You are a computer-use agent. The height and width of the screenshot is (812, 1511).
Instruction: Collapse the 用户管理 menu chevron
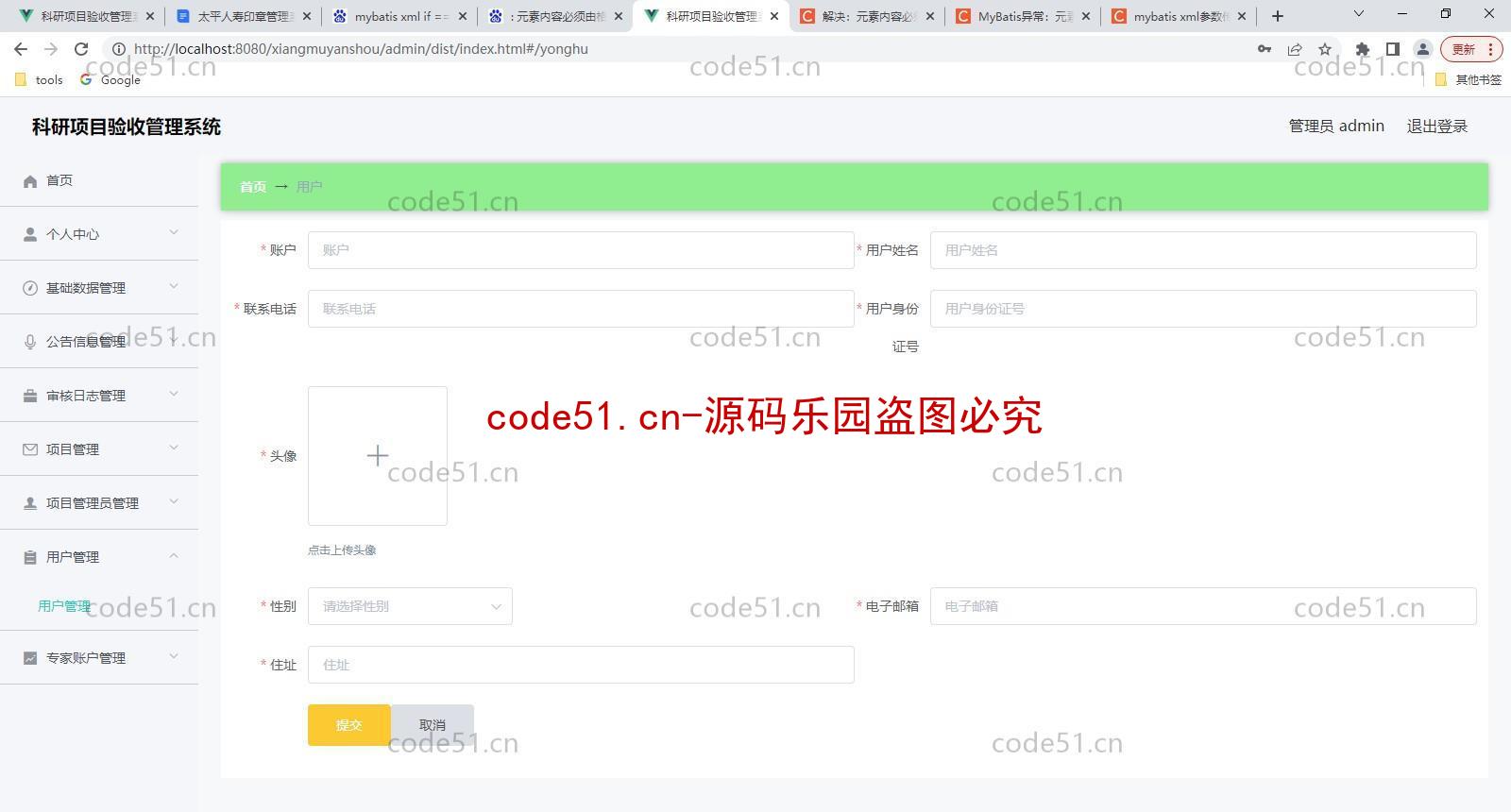coord(174,555)
